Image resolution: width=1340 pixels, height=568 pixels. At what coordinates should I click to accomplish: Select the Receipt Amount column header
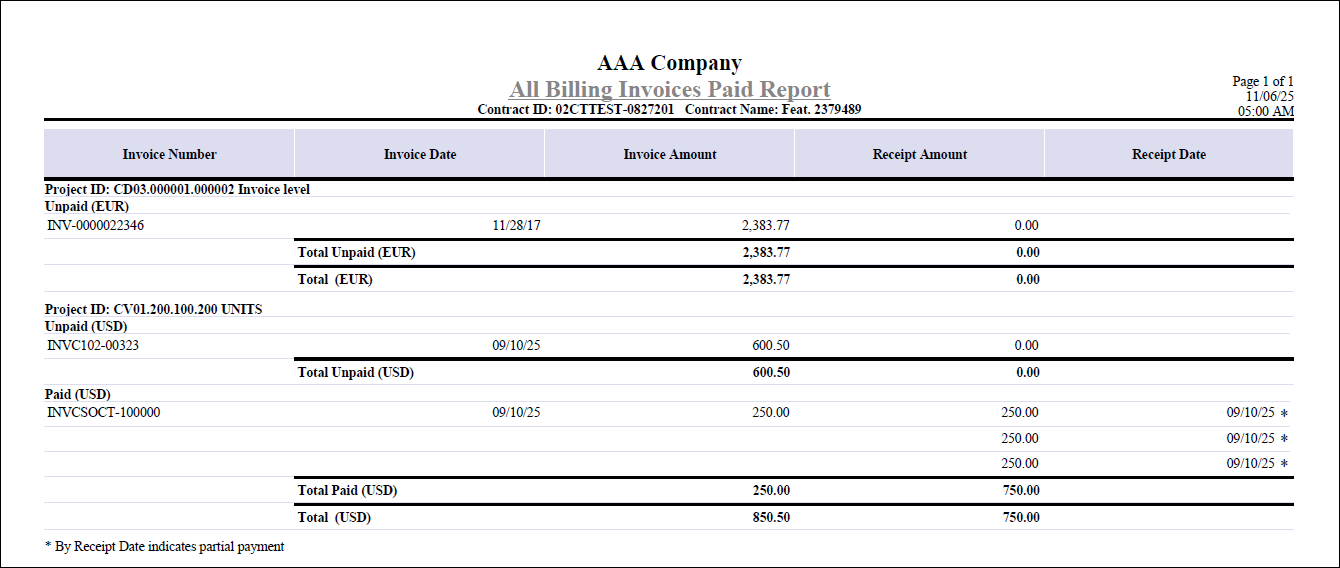[919, 154]
